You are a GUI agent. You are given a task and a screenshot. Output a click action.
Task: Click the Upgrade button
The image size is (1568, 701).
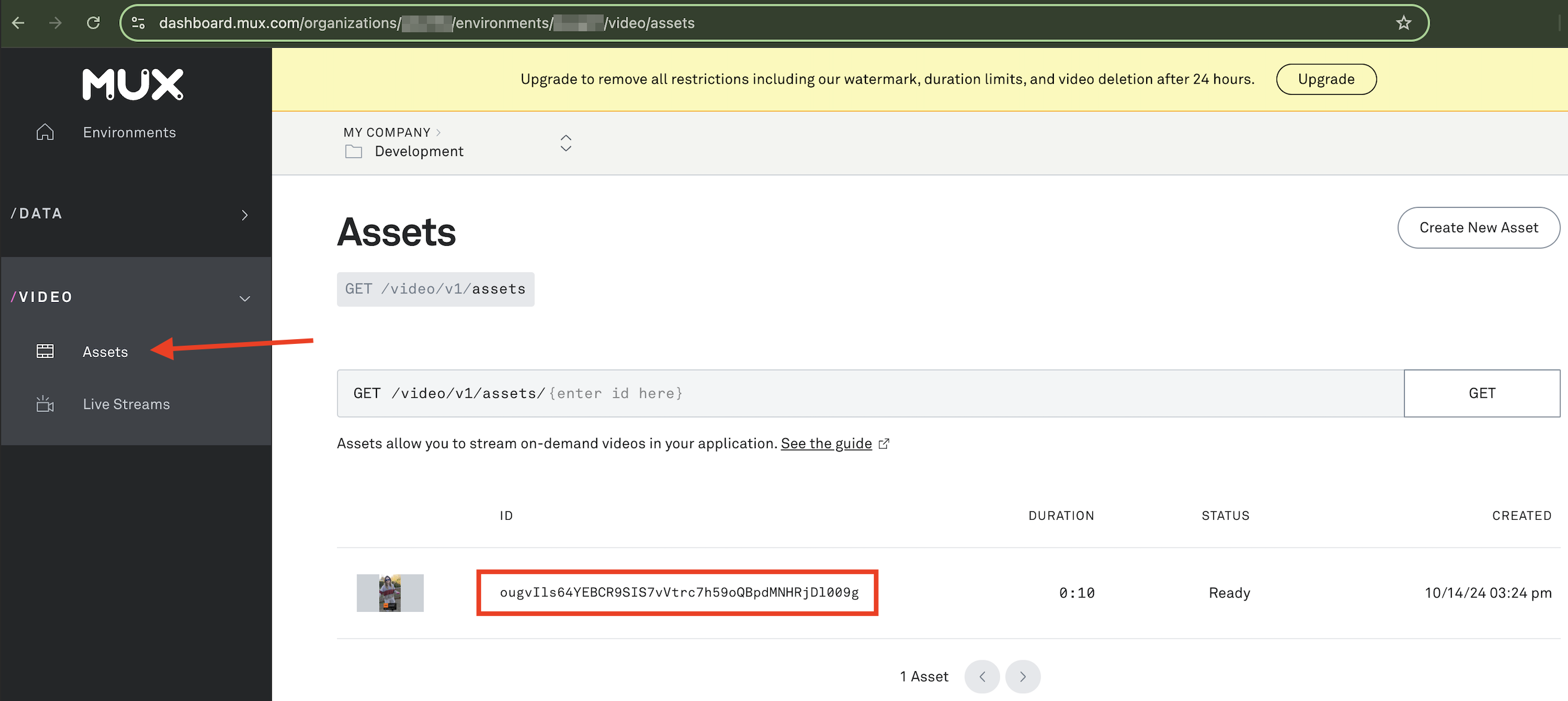[1325, 79]
